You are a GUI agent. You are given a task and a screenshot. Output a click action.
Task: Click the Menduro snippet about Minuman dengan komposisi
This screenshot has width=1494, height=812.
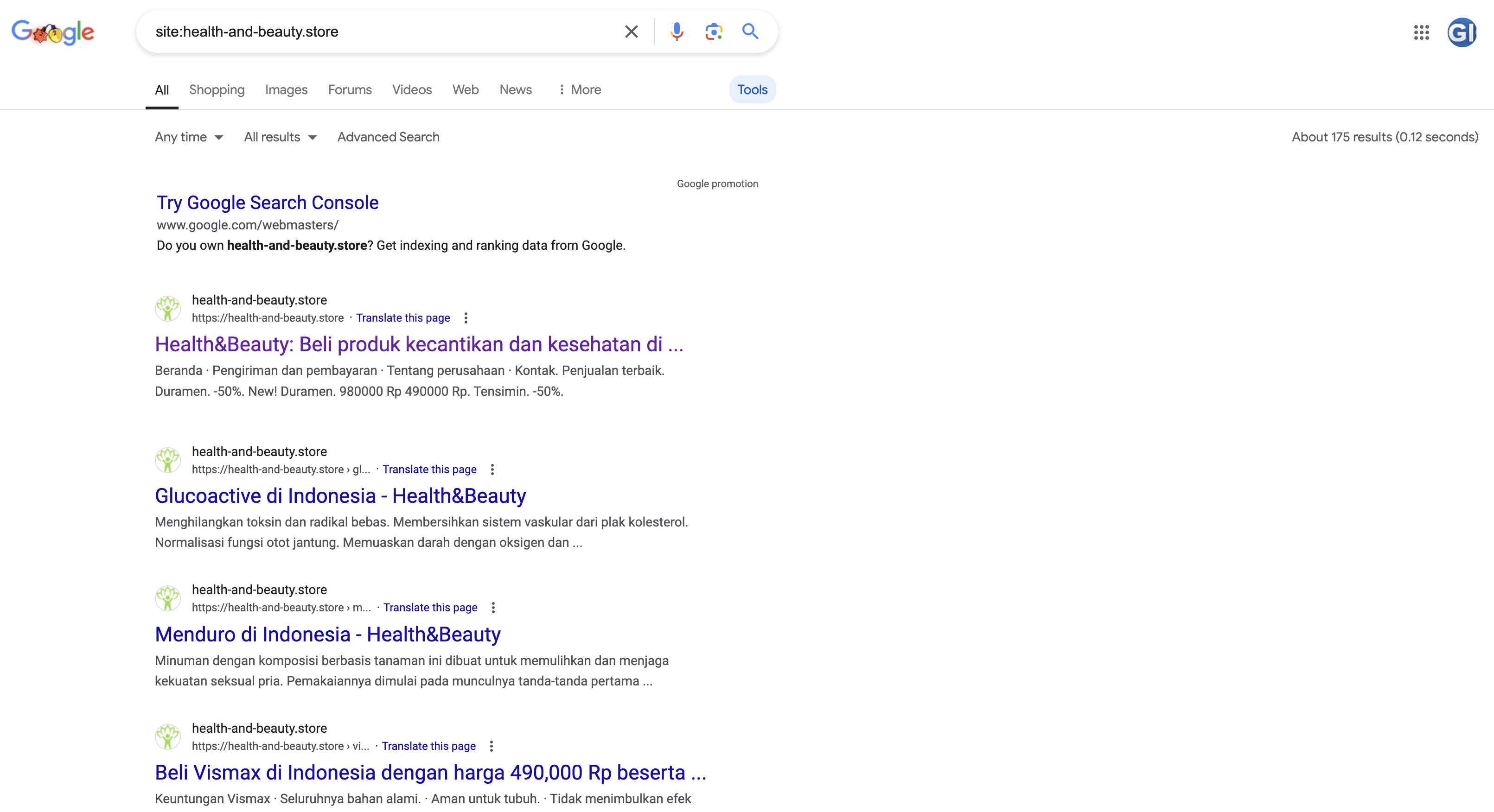pos(412,671)
